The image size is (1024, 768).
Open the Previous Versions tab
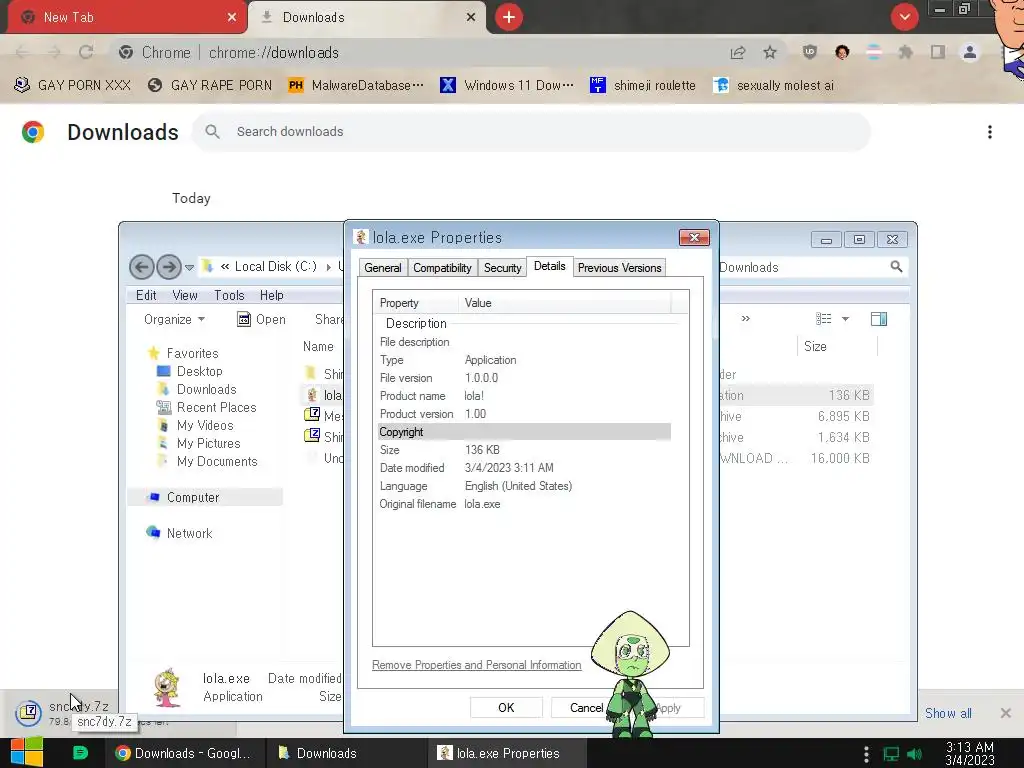pos(620,268)
